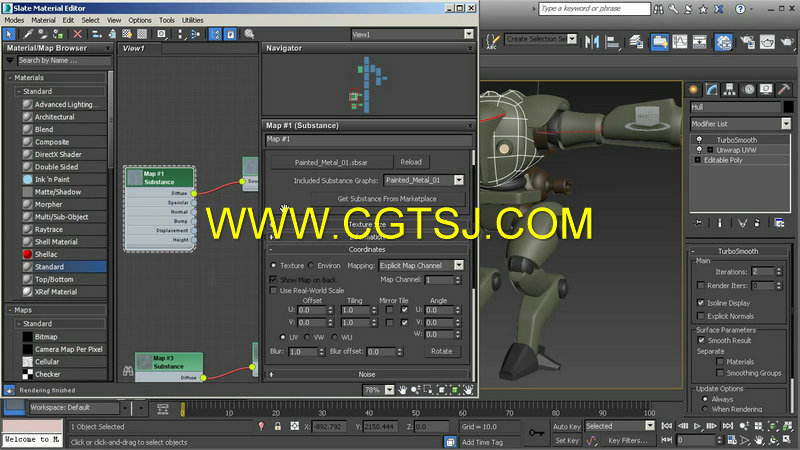Open Subscription Center wrench icon

673,9
